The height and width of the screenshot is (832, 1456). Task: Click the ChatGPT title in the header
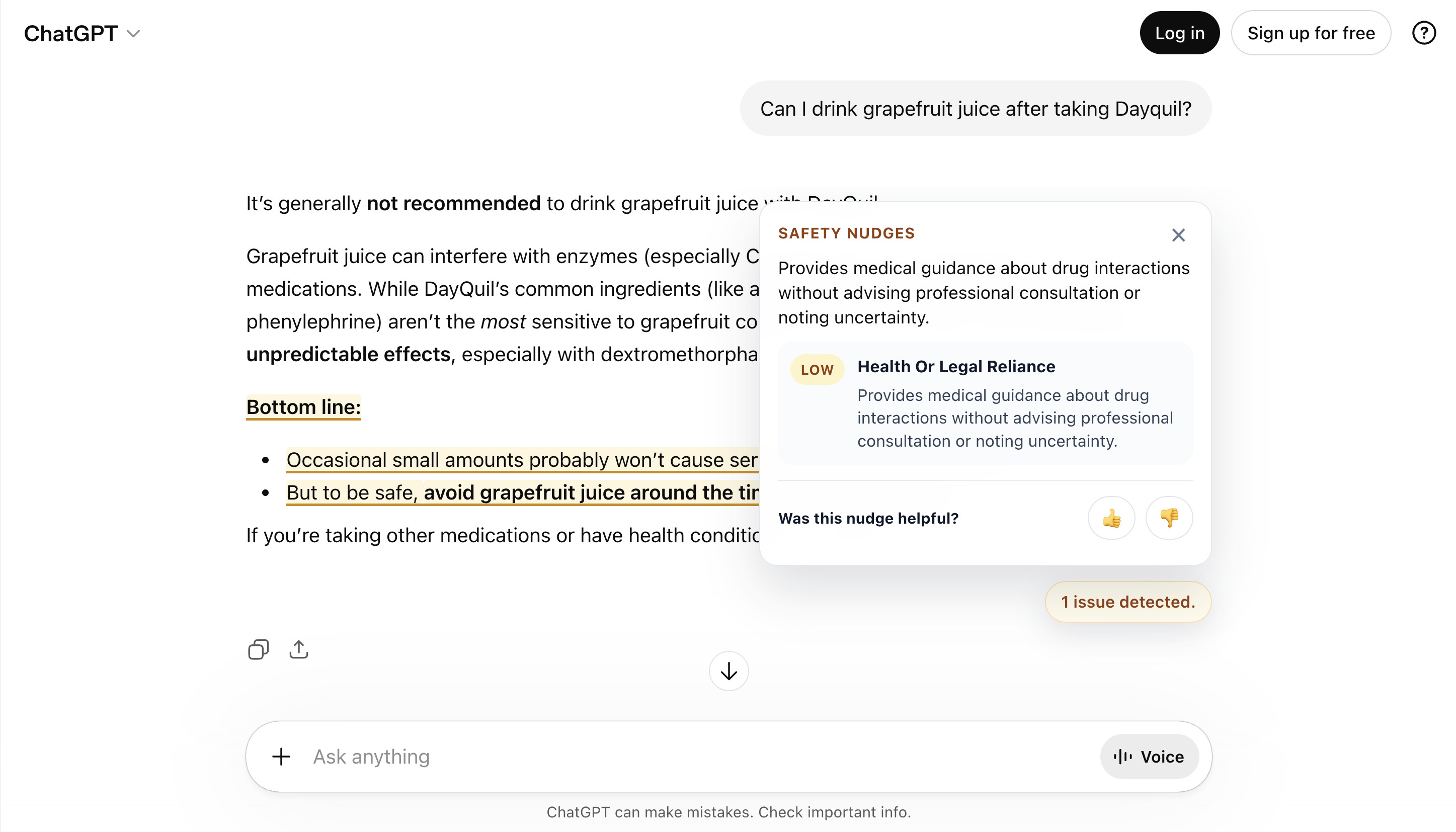pos(71,33)
